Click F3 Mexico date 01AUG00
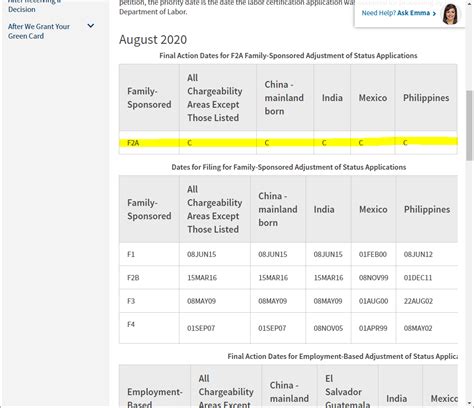Image resolution: width=474 pixels, height=408 pixels. [x=373, y=301]
